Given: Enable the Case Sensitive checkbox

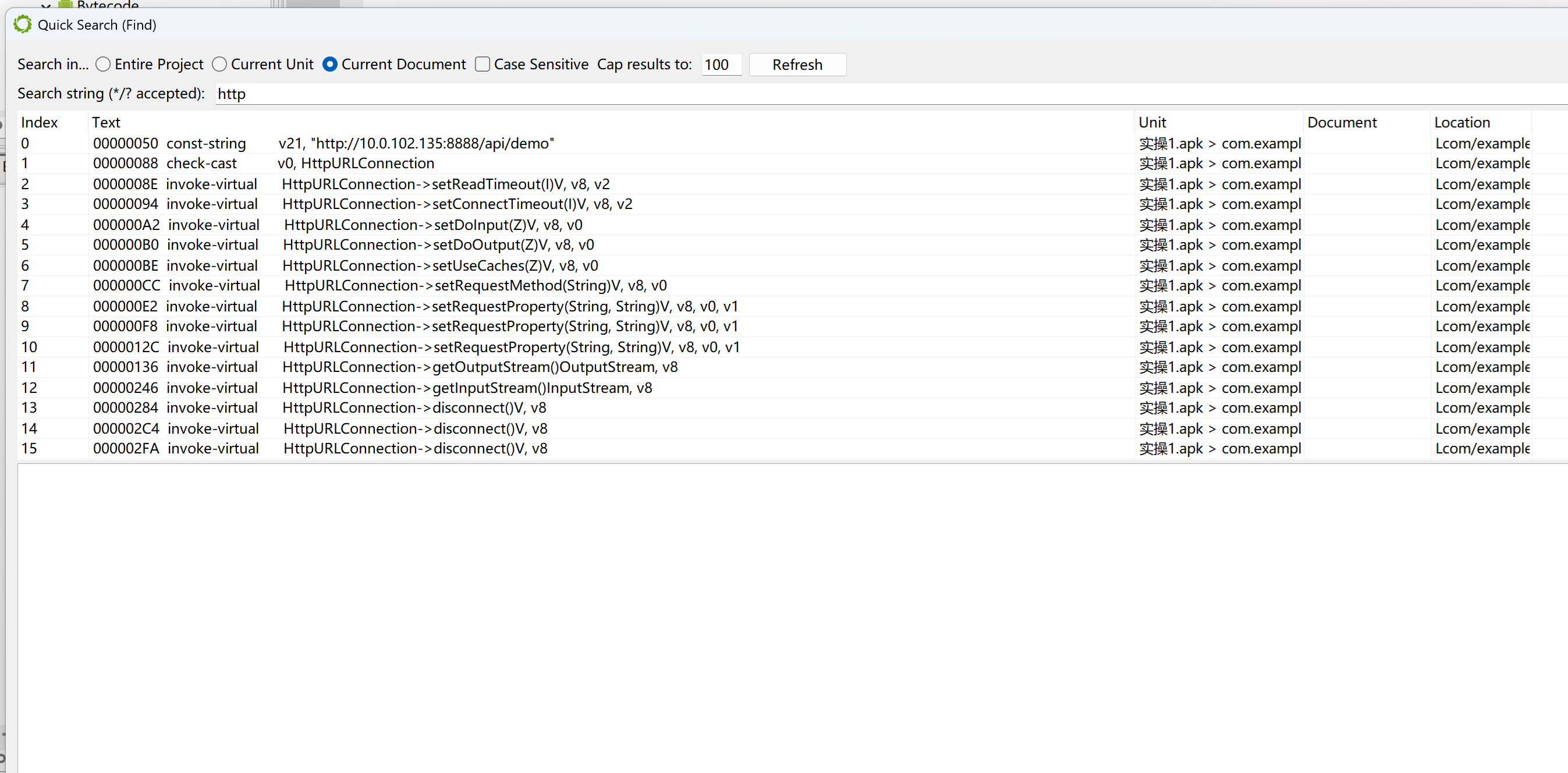Looking at the screenshot, I should tap(483, 65).
